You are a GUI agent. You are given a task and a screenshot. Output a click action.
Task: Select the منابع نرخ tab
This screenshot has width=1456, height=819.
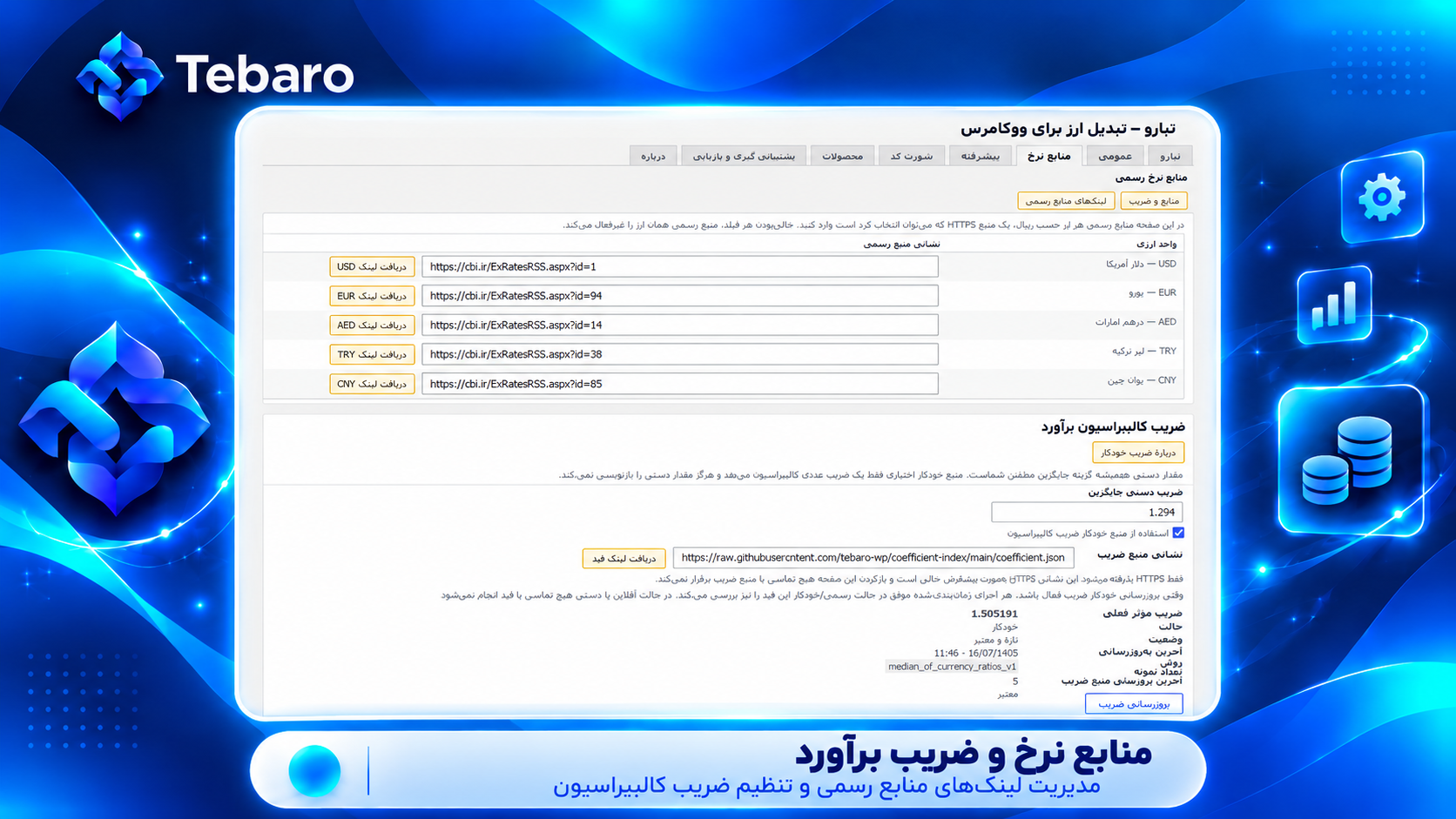click(1048, 156)
